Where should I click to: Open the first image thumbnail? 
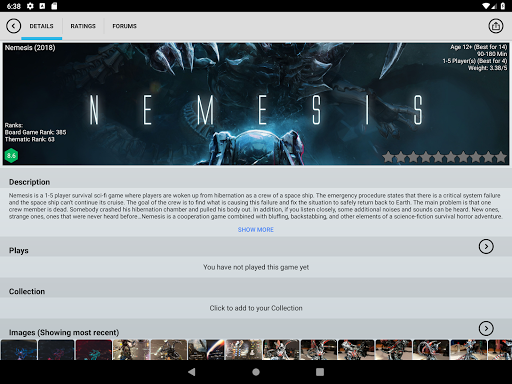[19, 350]
